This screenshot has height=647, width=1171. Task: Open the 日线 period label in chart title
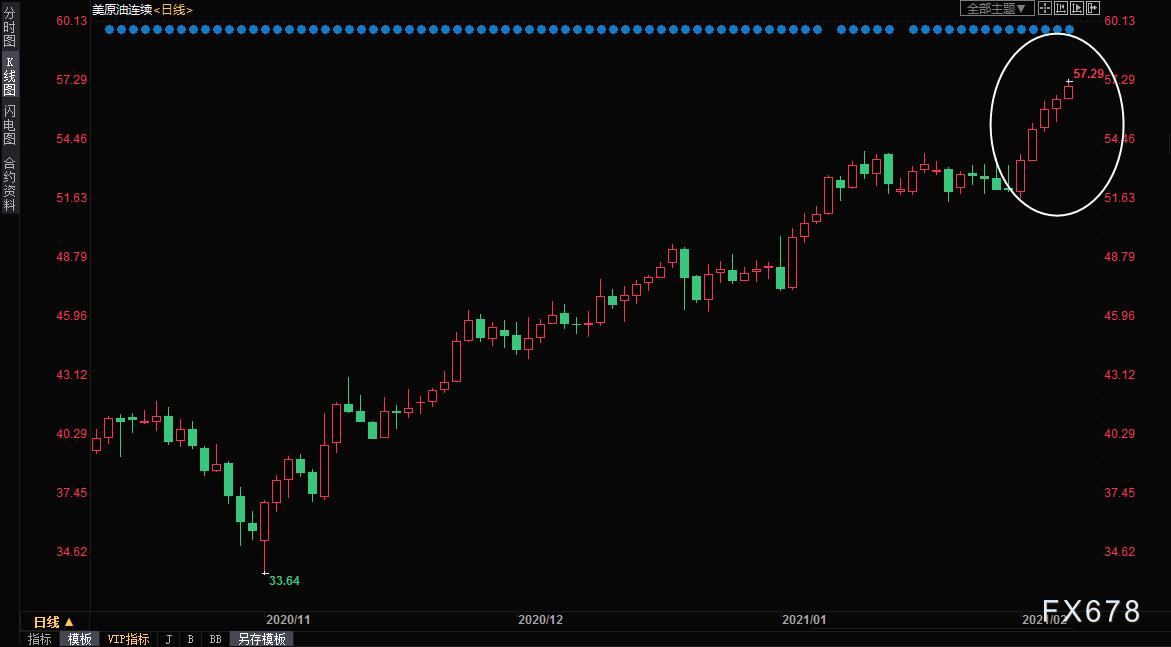tap(173, 10)
